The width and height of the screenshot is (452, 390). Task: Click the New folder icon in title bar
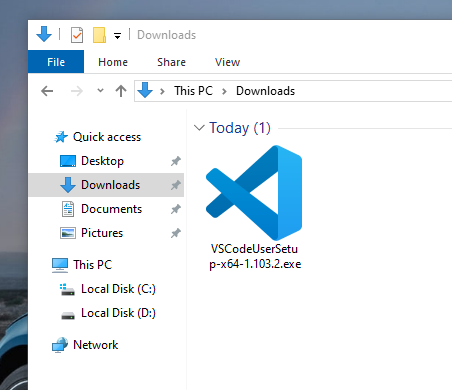[x=99, y=35]
